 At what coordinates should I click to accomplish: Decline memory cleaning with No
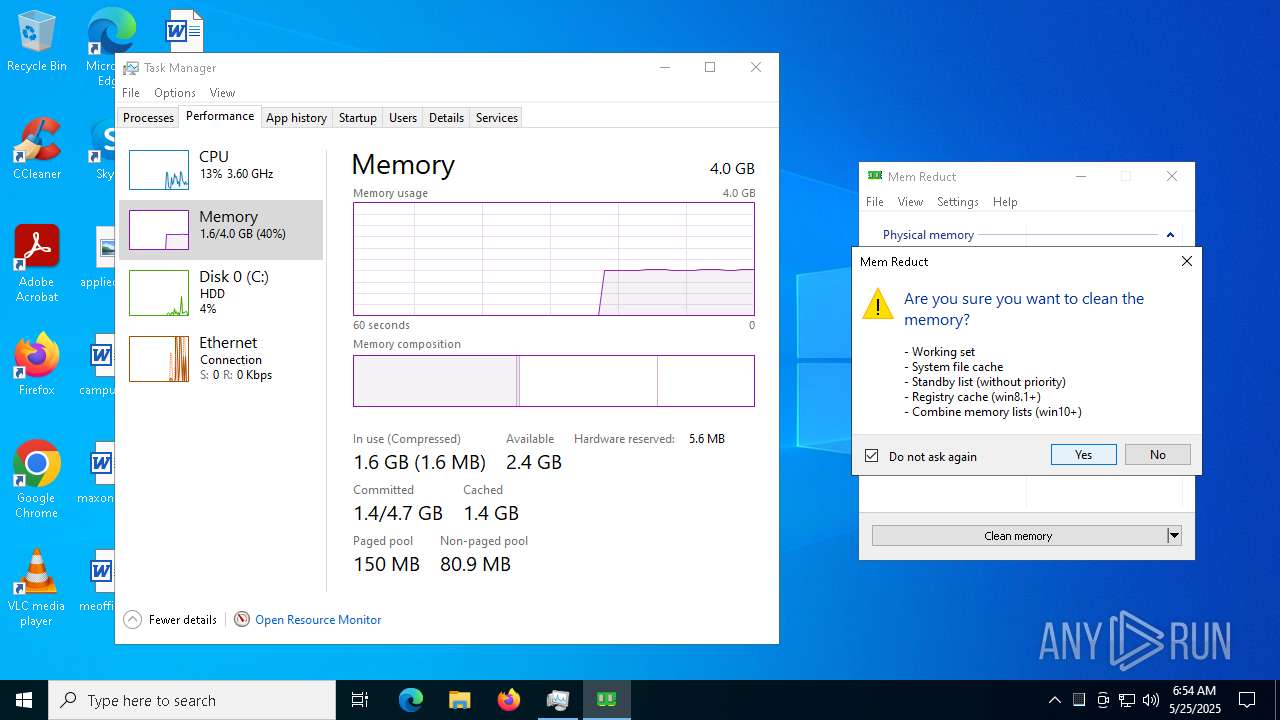[1158, 455]
